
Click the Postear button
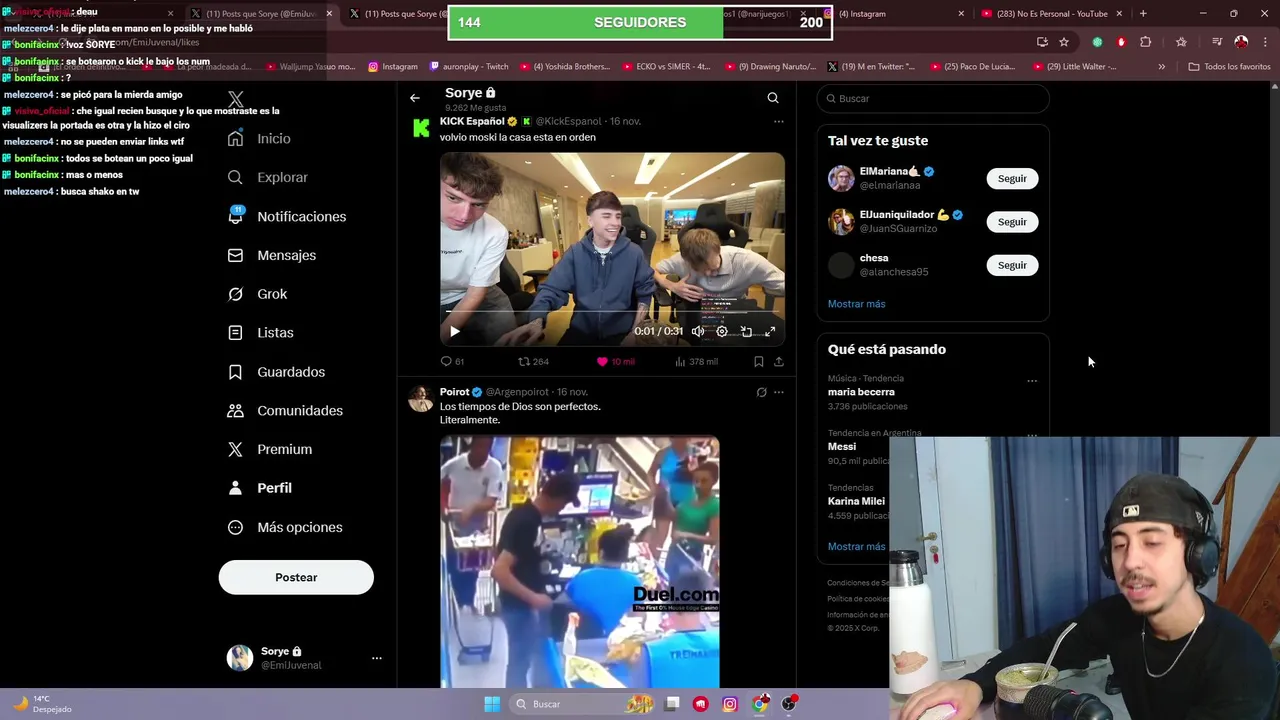click(x=296, y=577)
